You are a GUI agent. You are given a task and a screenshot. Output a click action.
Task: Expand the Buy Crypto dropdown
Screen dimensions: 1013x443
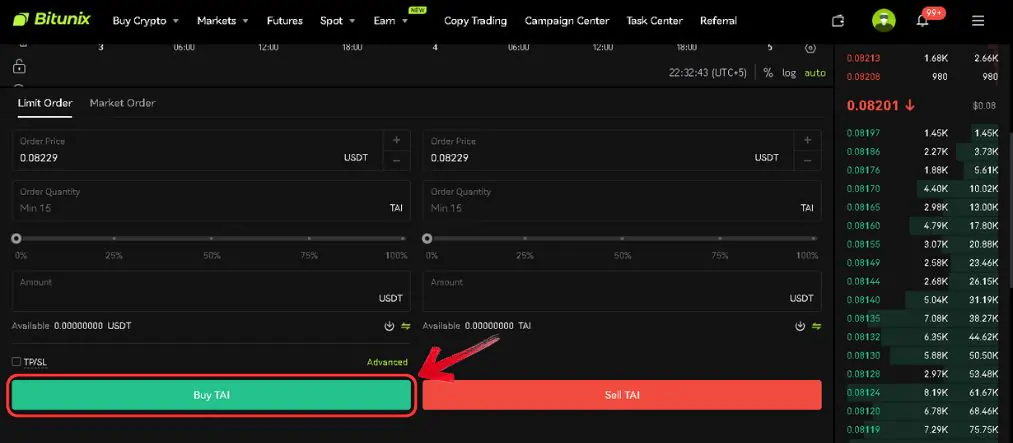tap(145, 21)
